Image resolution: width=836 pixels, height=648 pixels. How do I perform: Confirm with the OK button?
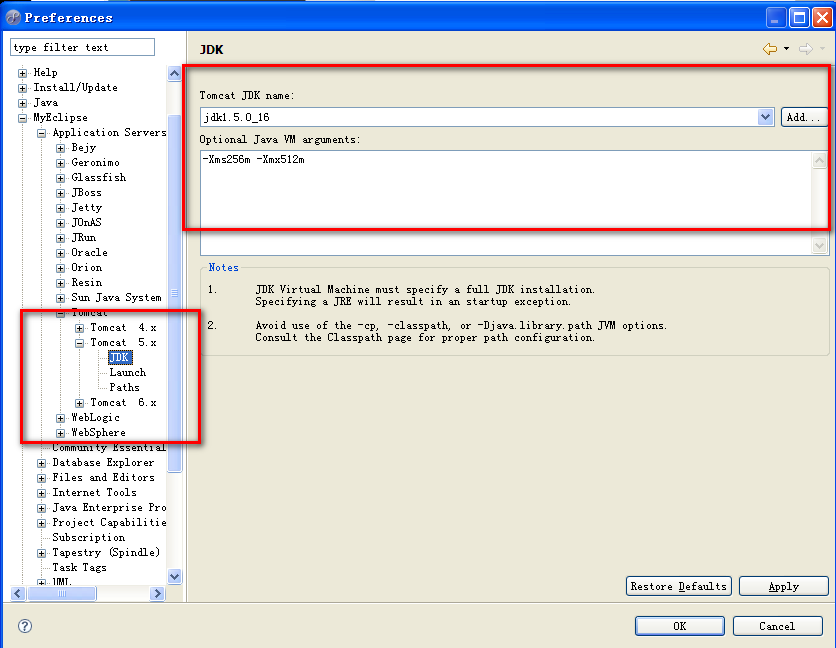point(679,626)
